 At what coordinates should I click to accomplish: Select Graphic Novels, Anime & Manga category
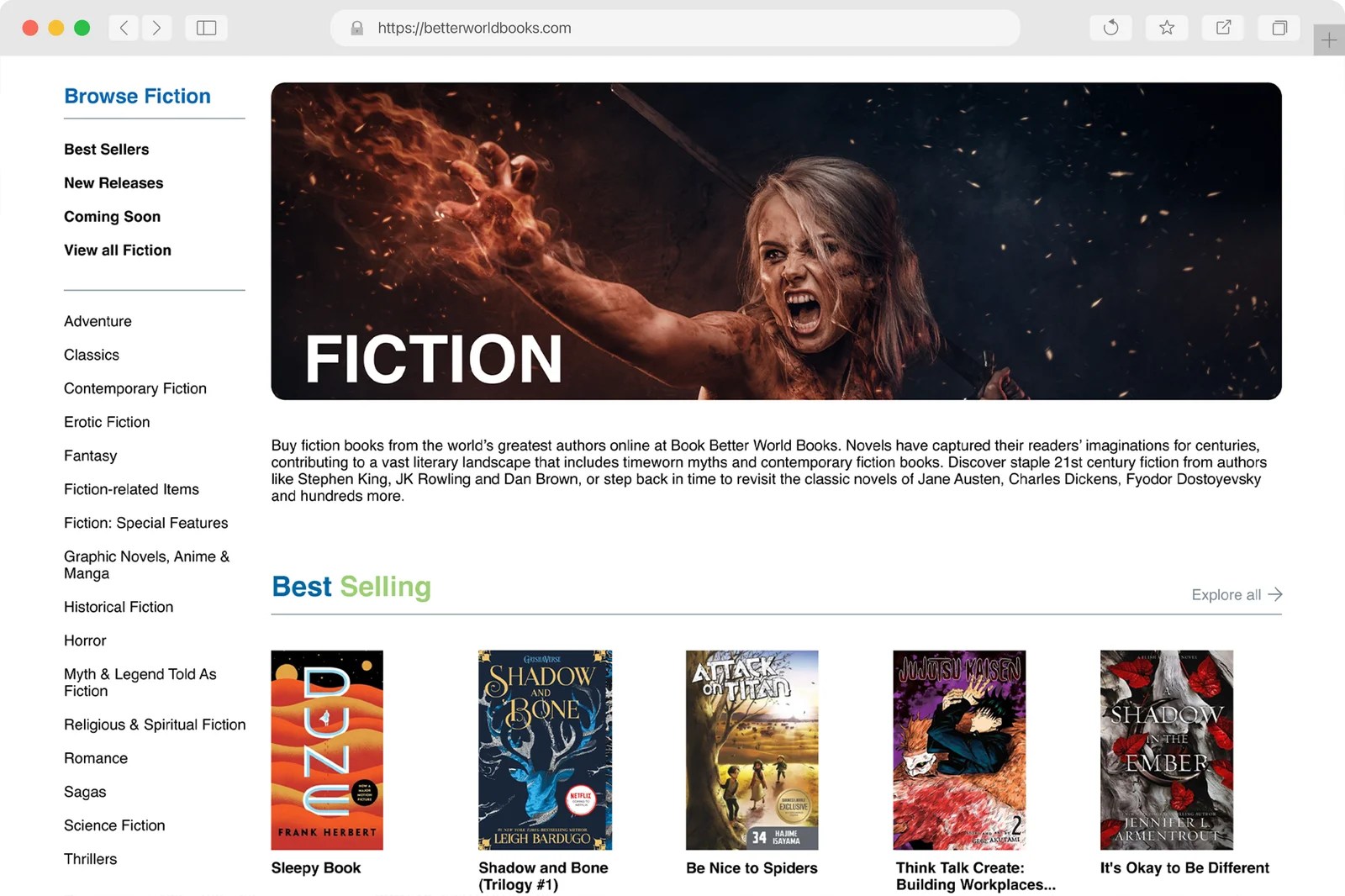point(147,565)
